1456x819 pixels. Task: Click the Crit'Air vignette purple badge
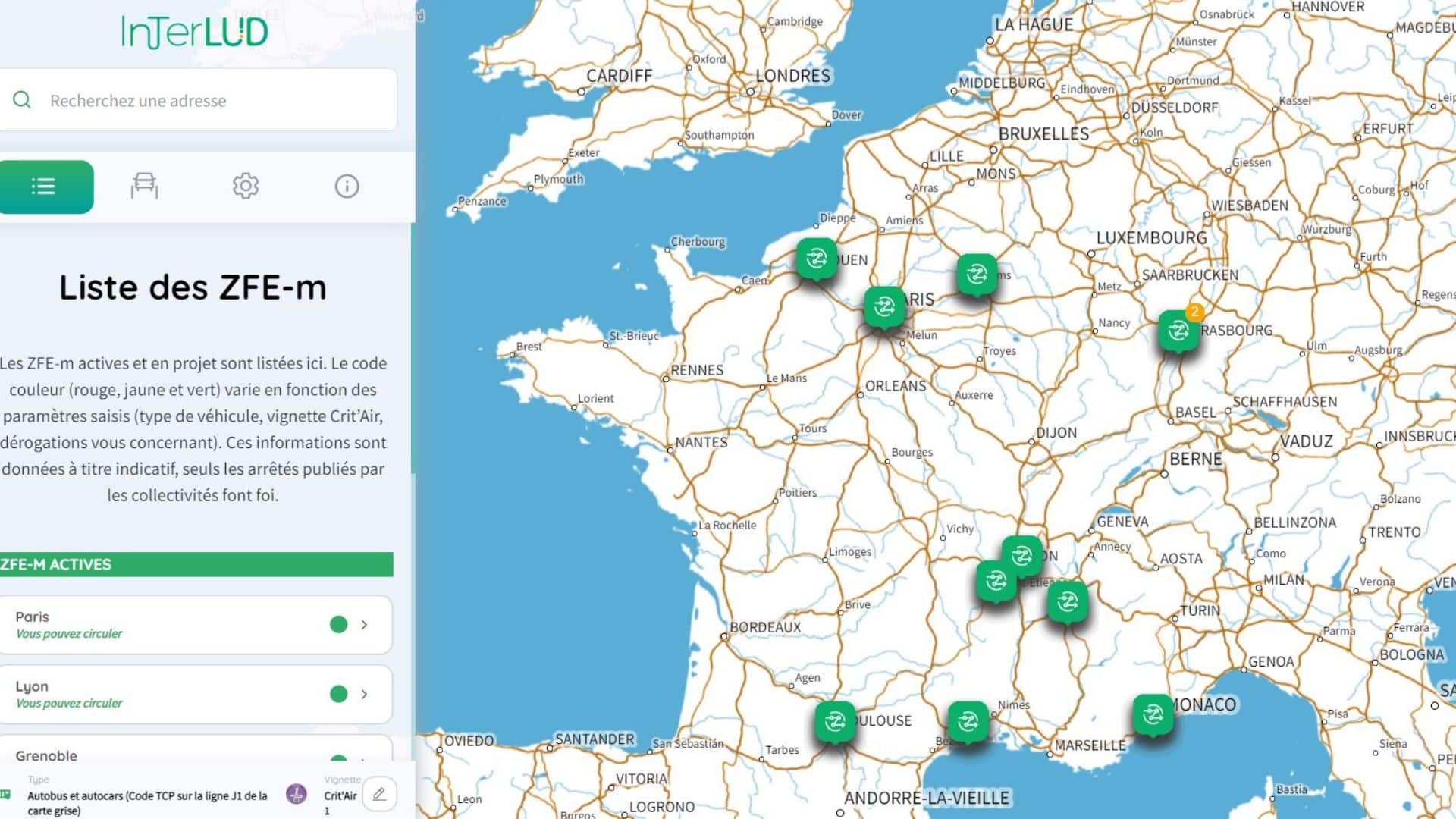[297, 794]
